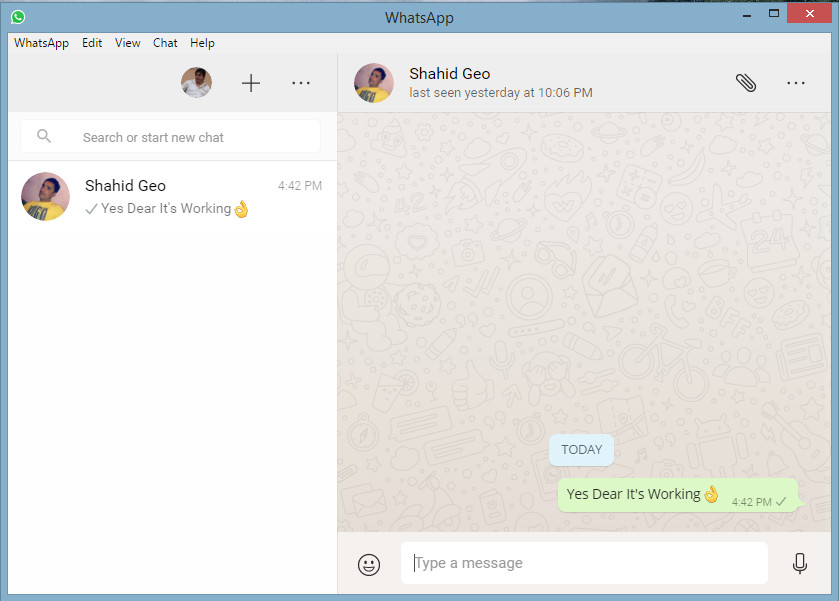The width and height of the screenshot is (839, 601).
Task: Click the Type a message input box
Action: click(584, 563)
